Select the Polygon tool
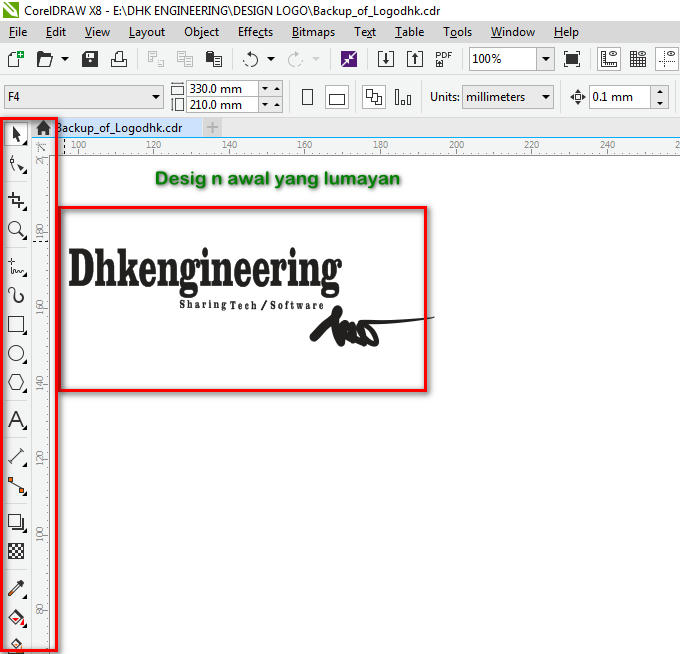The width and height of the screenshot is (680, 654). (16, 383)
